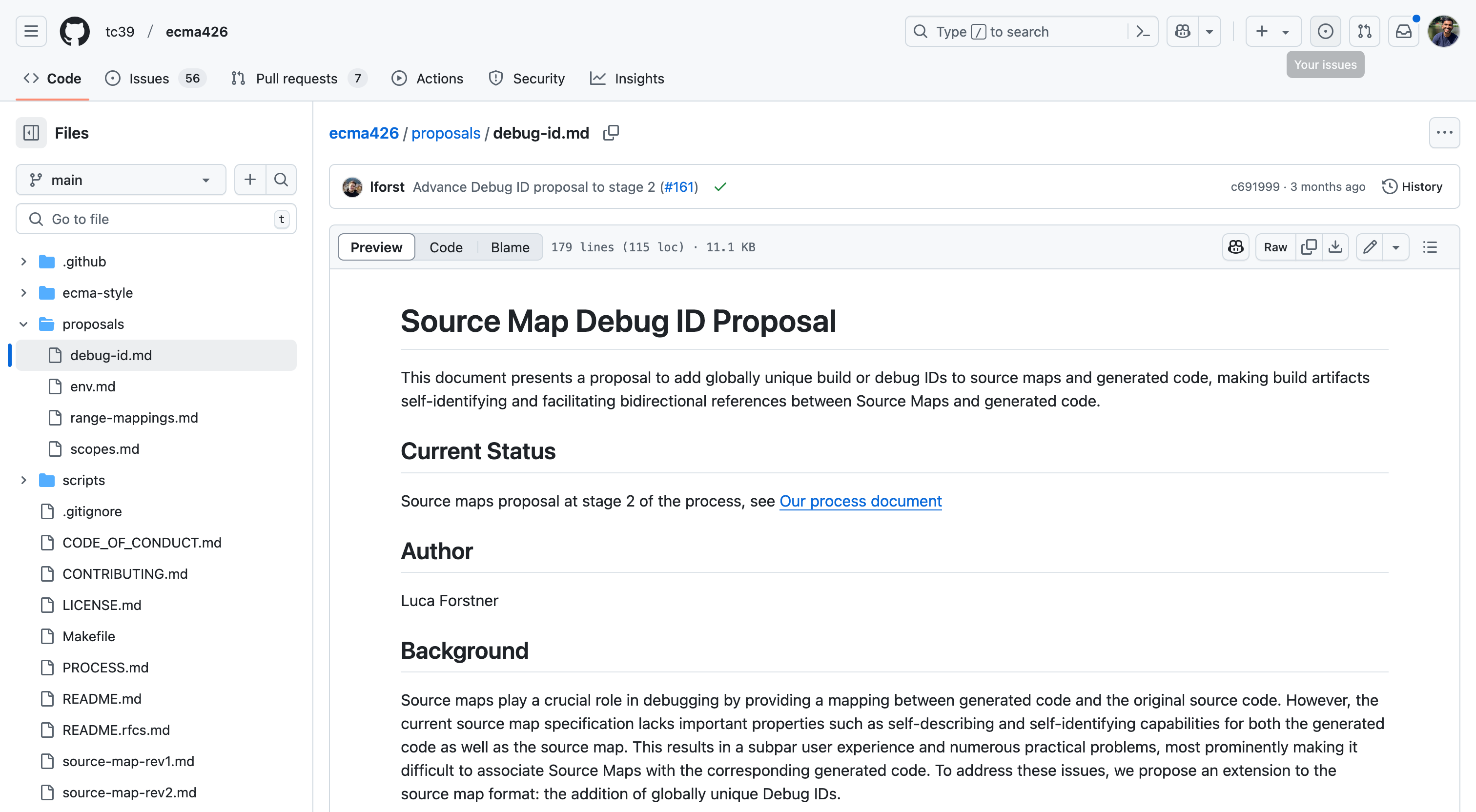Download the raw file icon
The image size is (1476, 812).
coord(1335,247)
